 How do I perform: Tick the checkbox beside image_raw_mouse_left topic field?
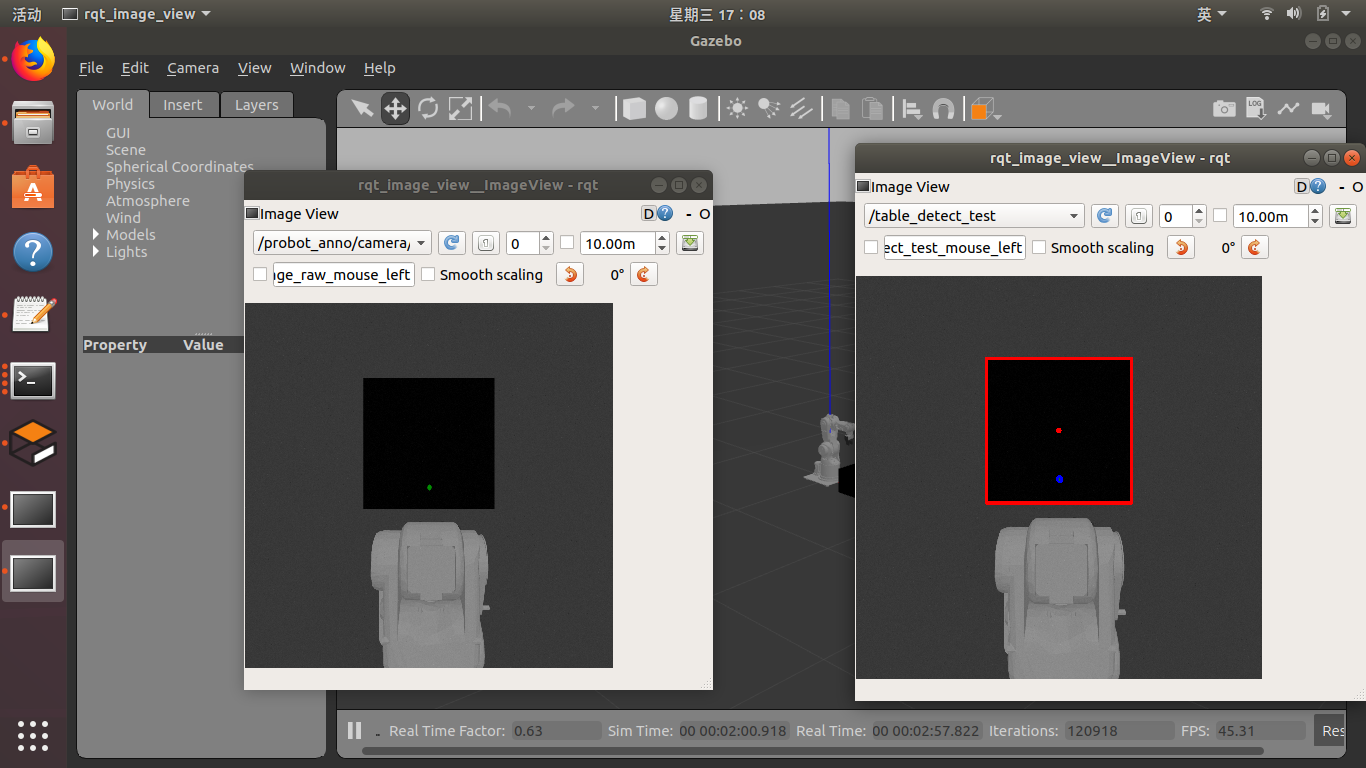261,274
